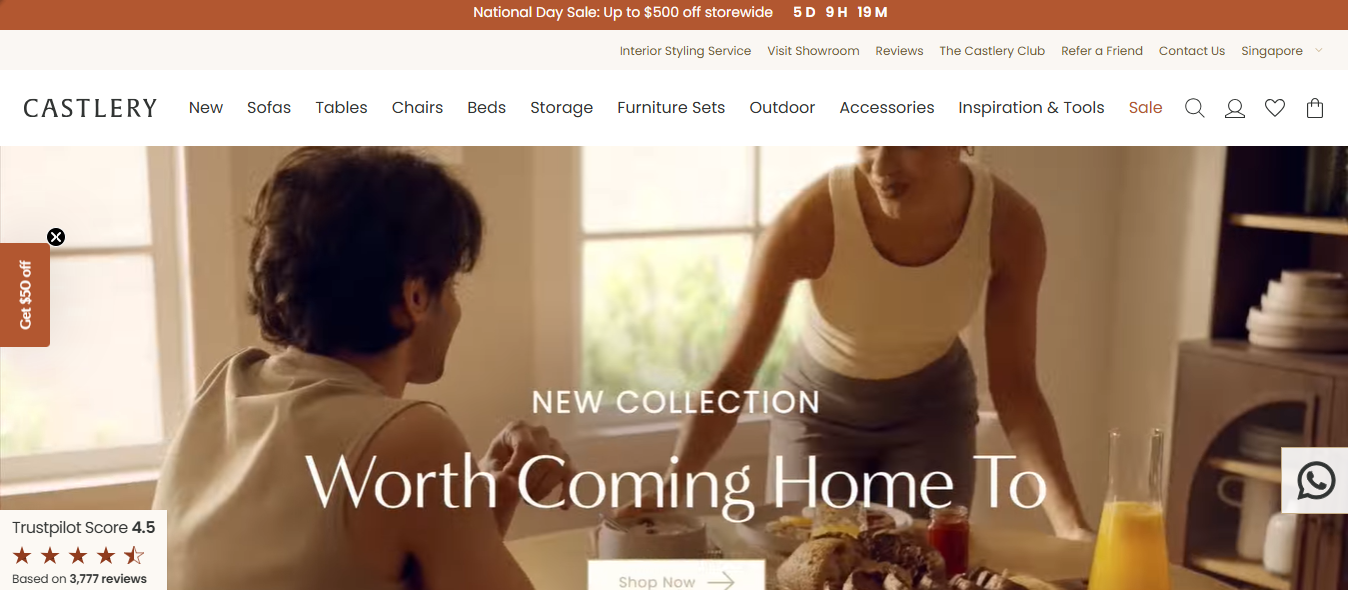The image size is (1348, 590).
Task: Open the search magnifier icon
Action: pyautogui.click(x=1194, y=108)
